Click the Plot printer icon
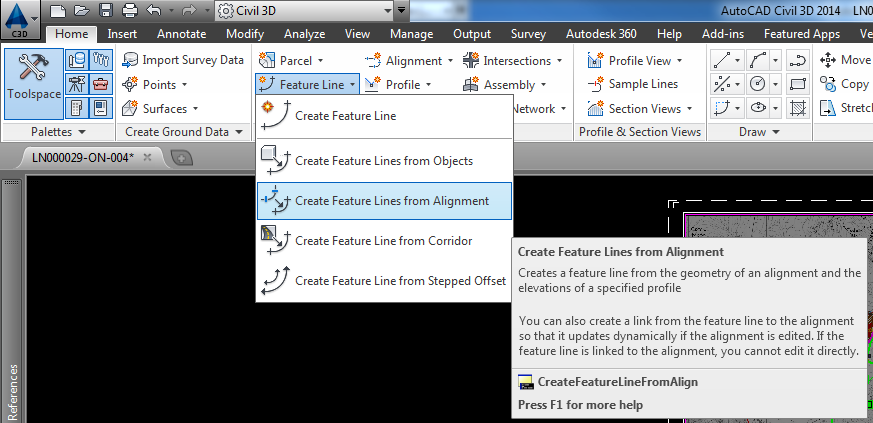 coord(129,11)
